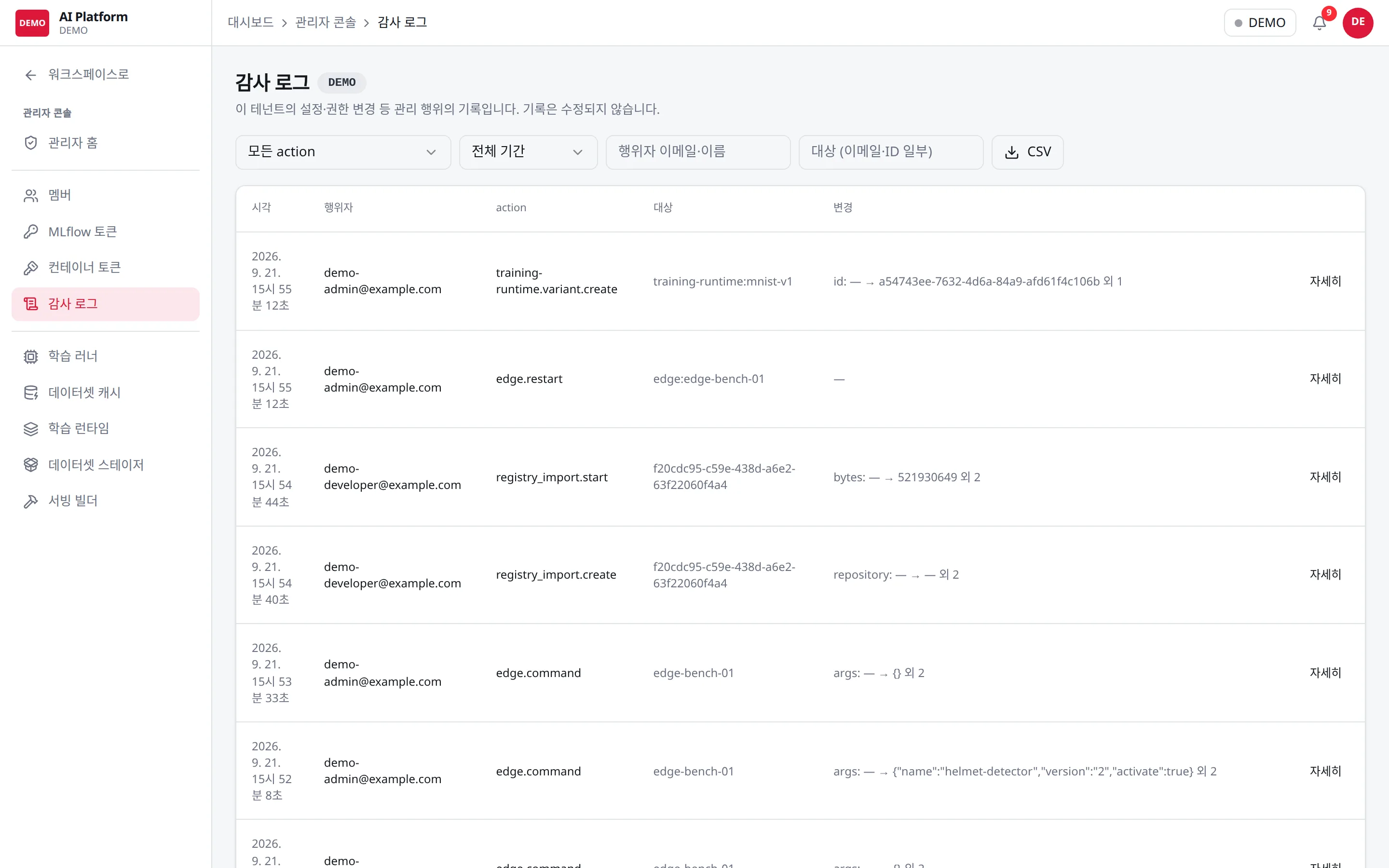The height and width of the screenshot is (868, 1389).
Task: Click the back arrow next to 워크스페이스로
Action: [x=31, y=75]
